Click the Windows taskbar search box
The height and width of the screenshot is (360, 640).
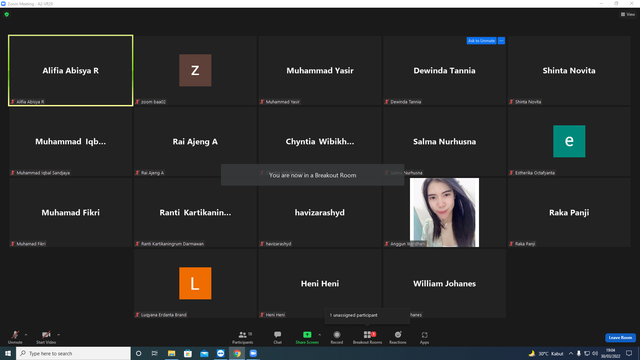tap(73, 353)
